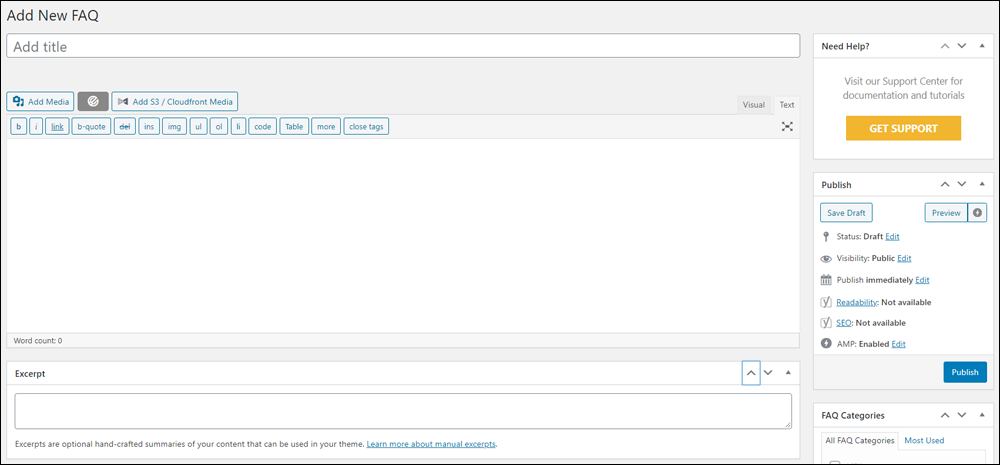Click the AMP lightning bolt icon
Viewport: 1000px width, 465px height.
tap(826, 344)
